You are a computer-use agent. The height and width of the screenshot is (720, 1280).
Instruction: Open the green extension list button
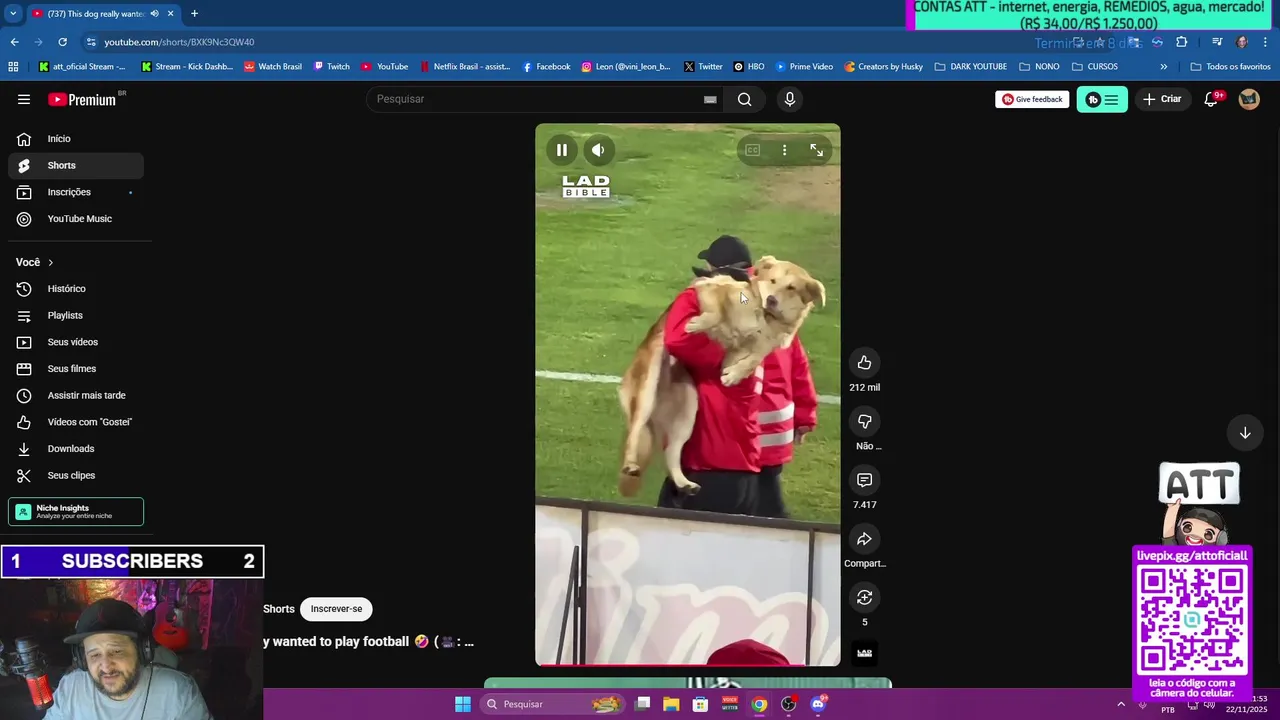[x=1102, y=99]
